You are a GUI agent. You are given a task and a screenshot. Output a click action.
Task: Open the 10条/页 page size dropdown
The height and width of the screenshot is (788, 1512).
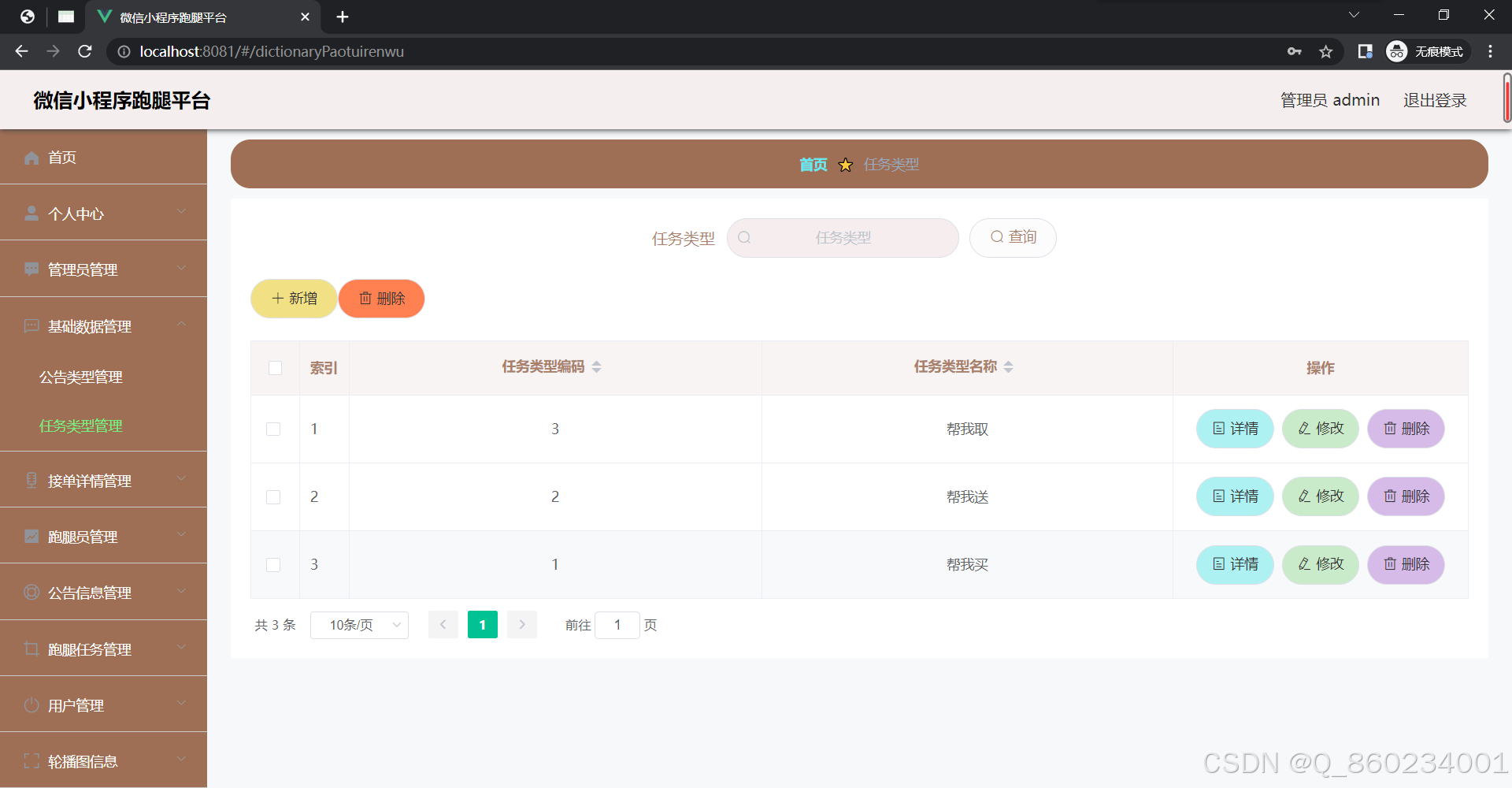[x=359, y=625]
